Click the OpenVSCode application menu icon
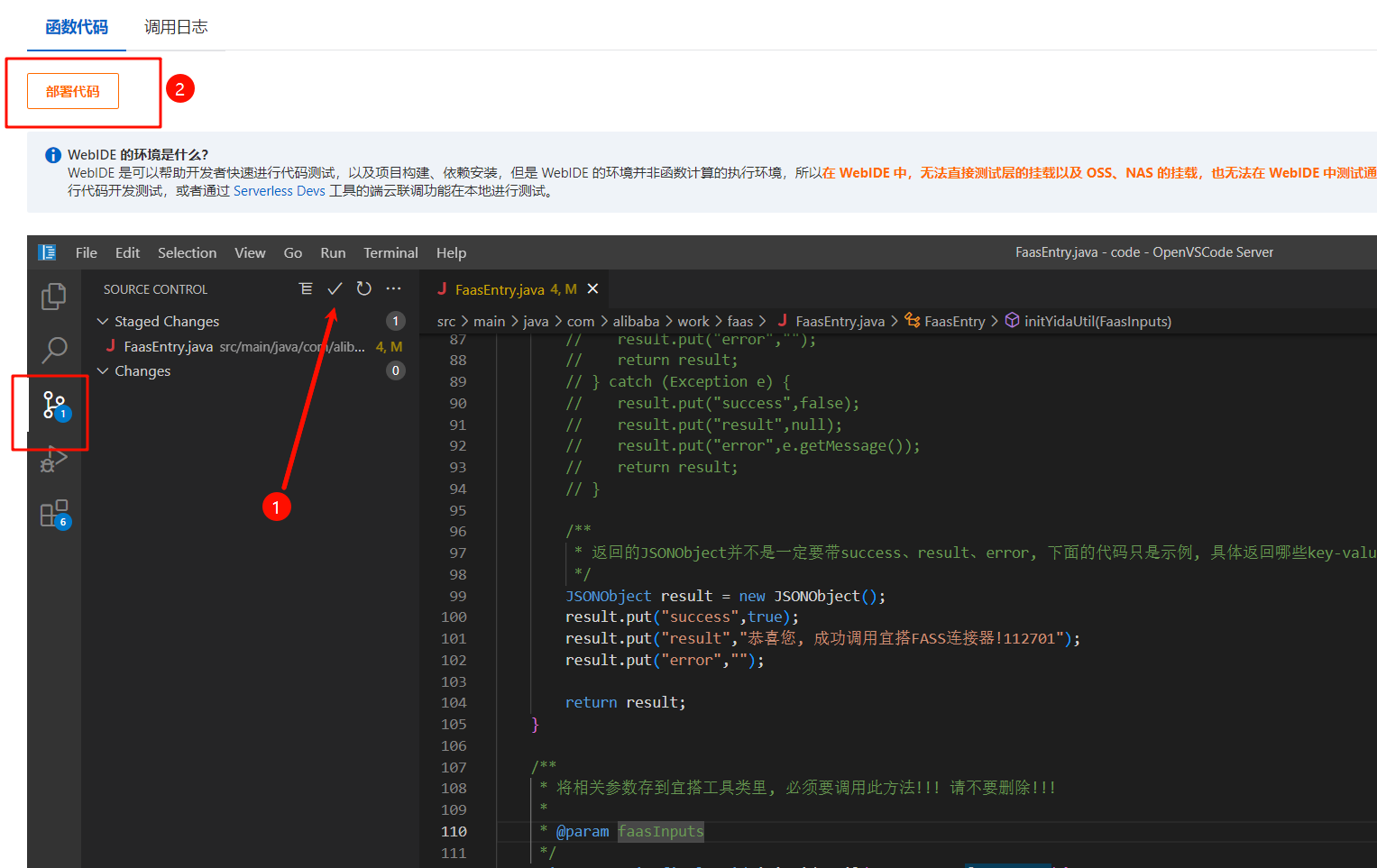This screenshot has height=868, width=1377. (x=47, y=252)
